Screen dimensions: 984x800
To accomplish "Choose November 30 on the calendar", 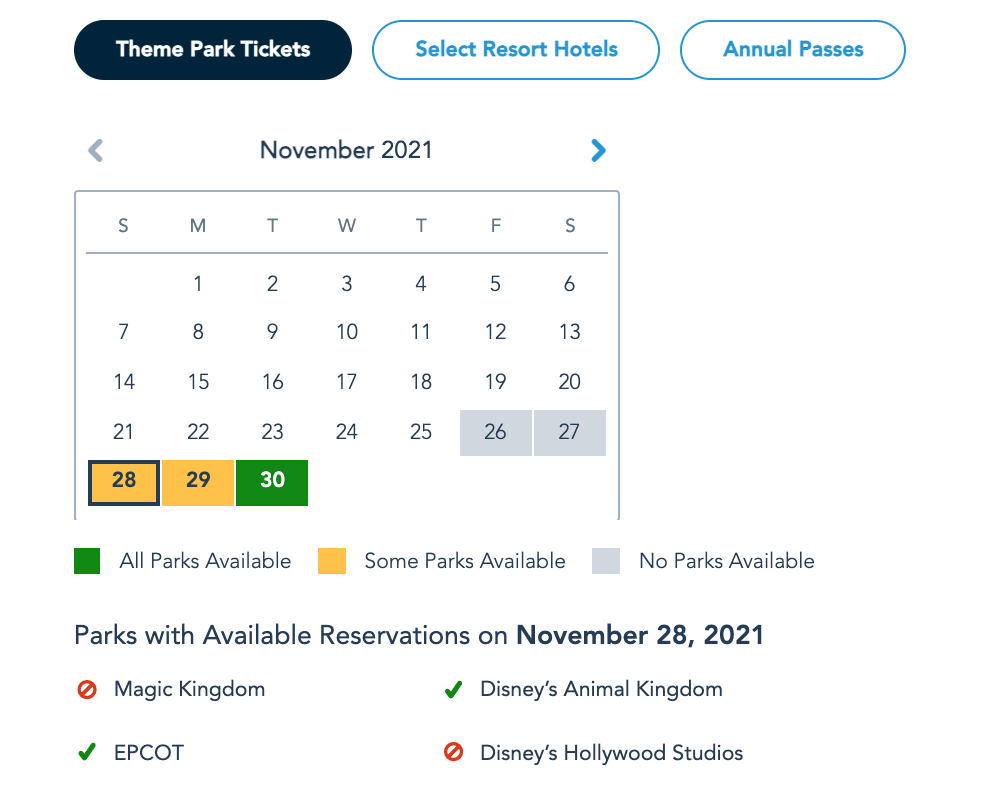I will [272, 482].
